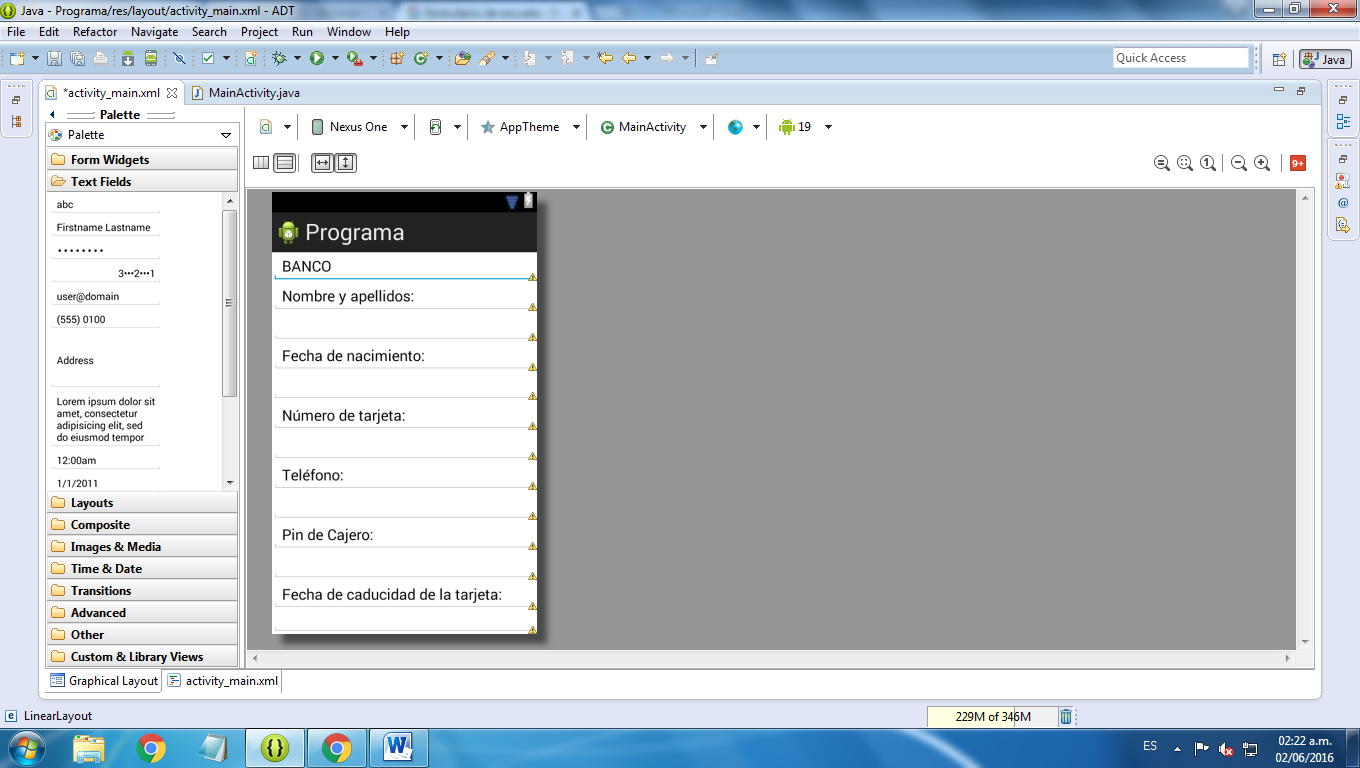The image size is (1360, 768).
Task: Expand the Custom & Library Views category
Action: [142, 657]
